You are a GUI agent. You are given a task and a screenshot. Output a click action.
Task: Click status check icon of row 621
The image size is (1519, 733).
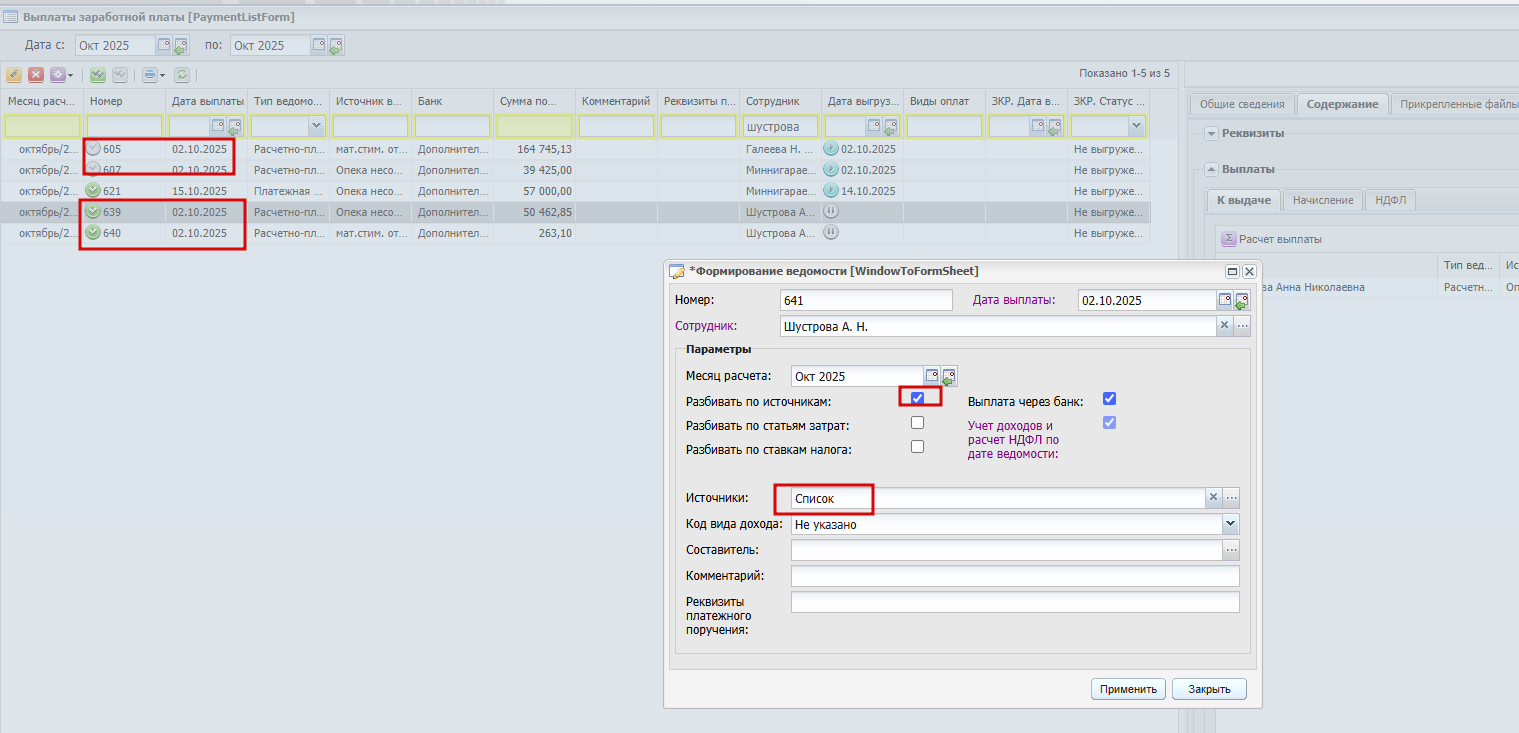click(94, 191)
